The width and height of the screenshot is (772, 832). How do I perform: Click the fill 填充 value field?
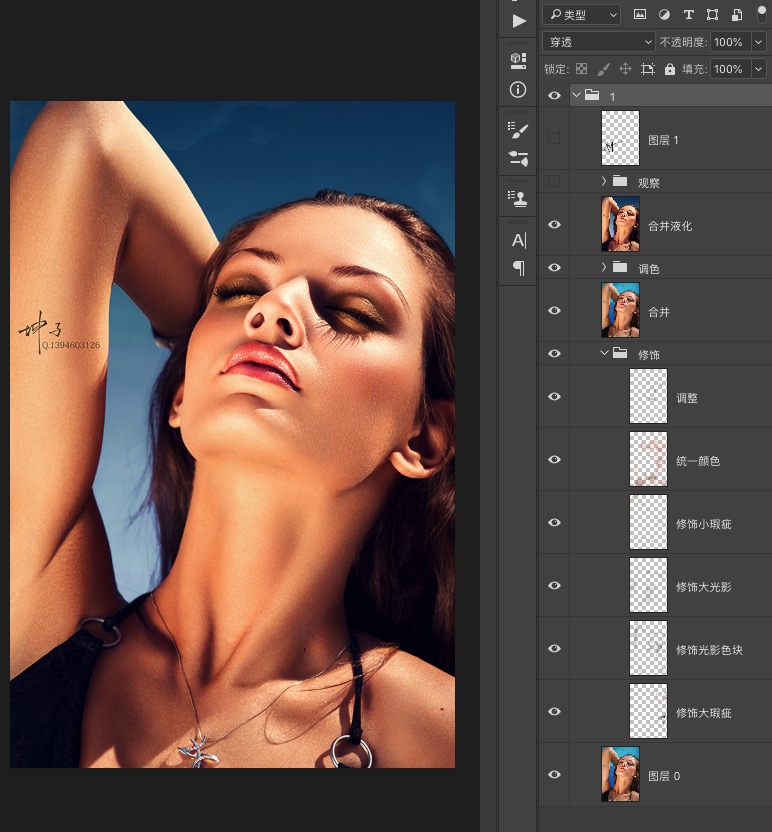[x=728, y=69]
